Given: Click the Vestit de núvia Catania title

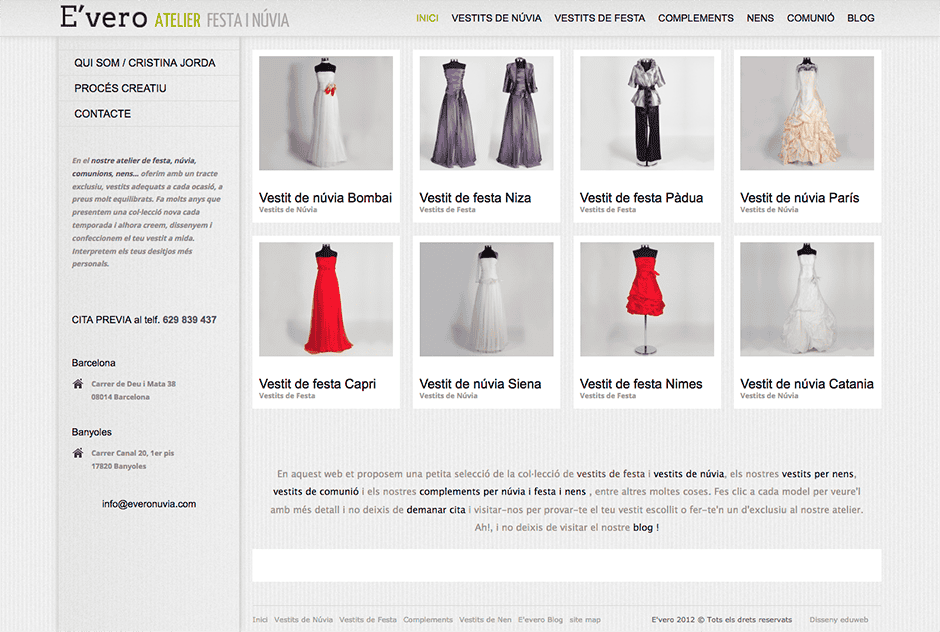Looking at the screenshot, I should point(806,384).
